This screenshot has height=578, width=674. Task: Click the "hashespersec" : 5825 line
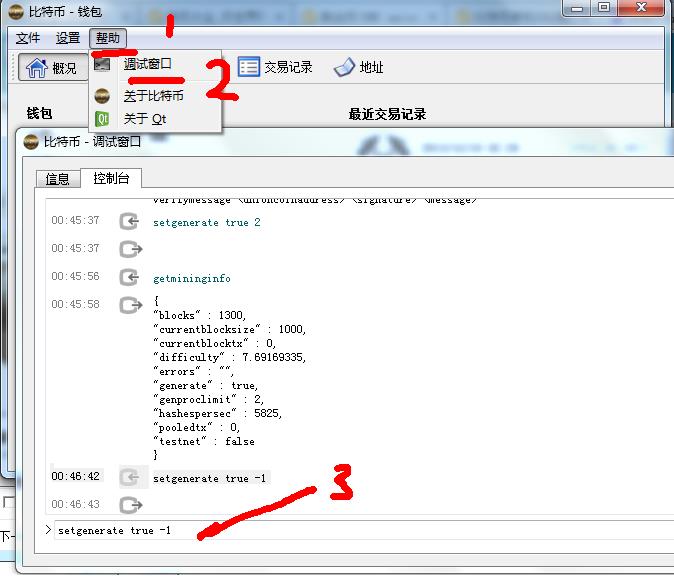pos(218,413)
